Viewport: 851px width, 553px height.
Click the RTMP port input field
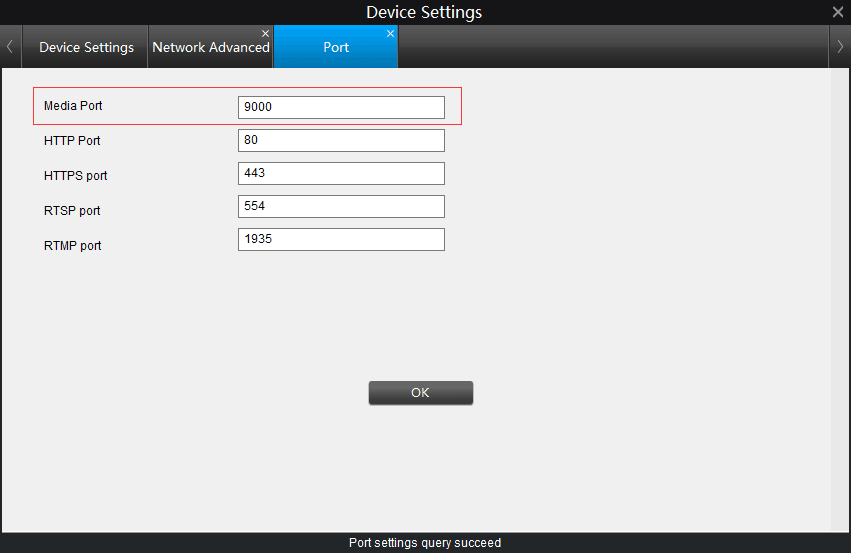[341, 239]
